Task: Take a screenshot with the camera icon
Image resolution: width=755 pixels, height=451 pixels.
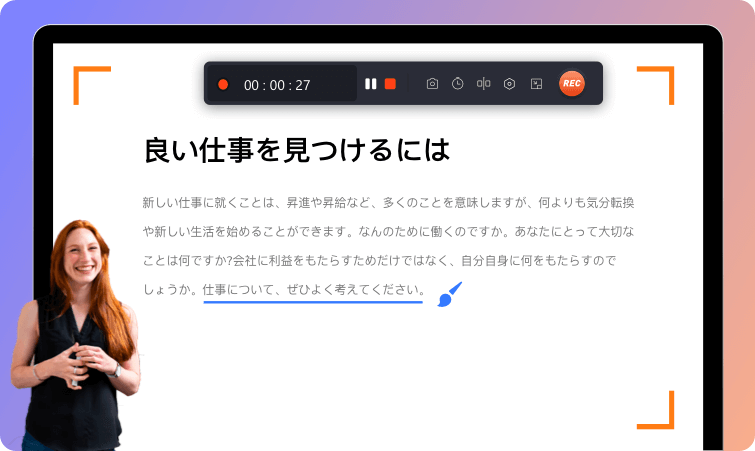Action: 432,84
